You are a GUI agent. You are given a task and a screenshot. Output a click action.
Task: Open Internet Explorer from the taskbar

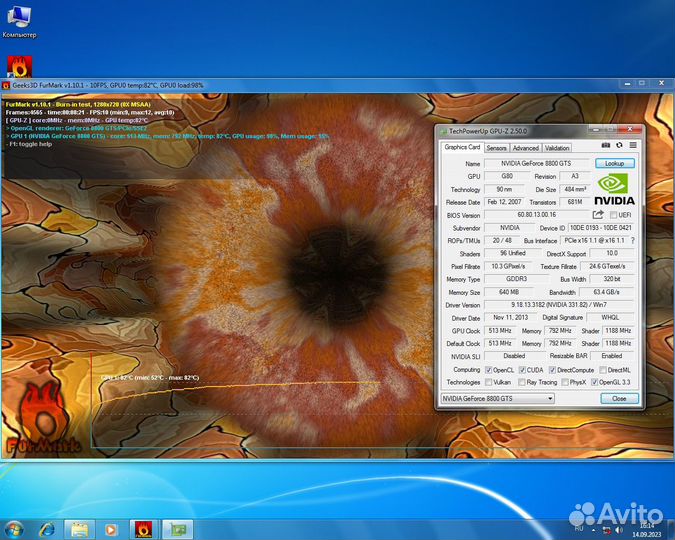pyautogui.click(x=46, y=527)
